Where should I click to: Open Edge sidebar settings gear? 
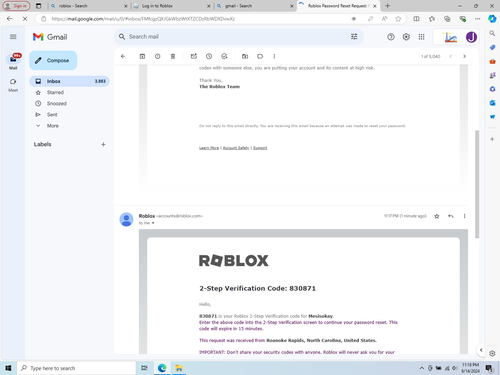point(492,353)
